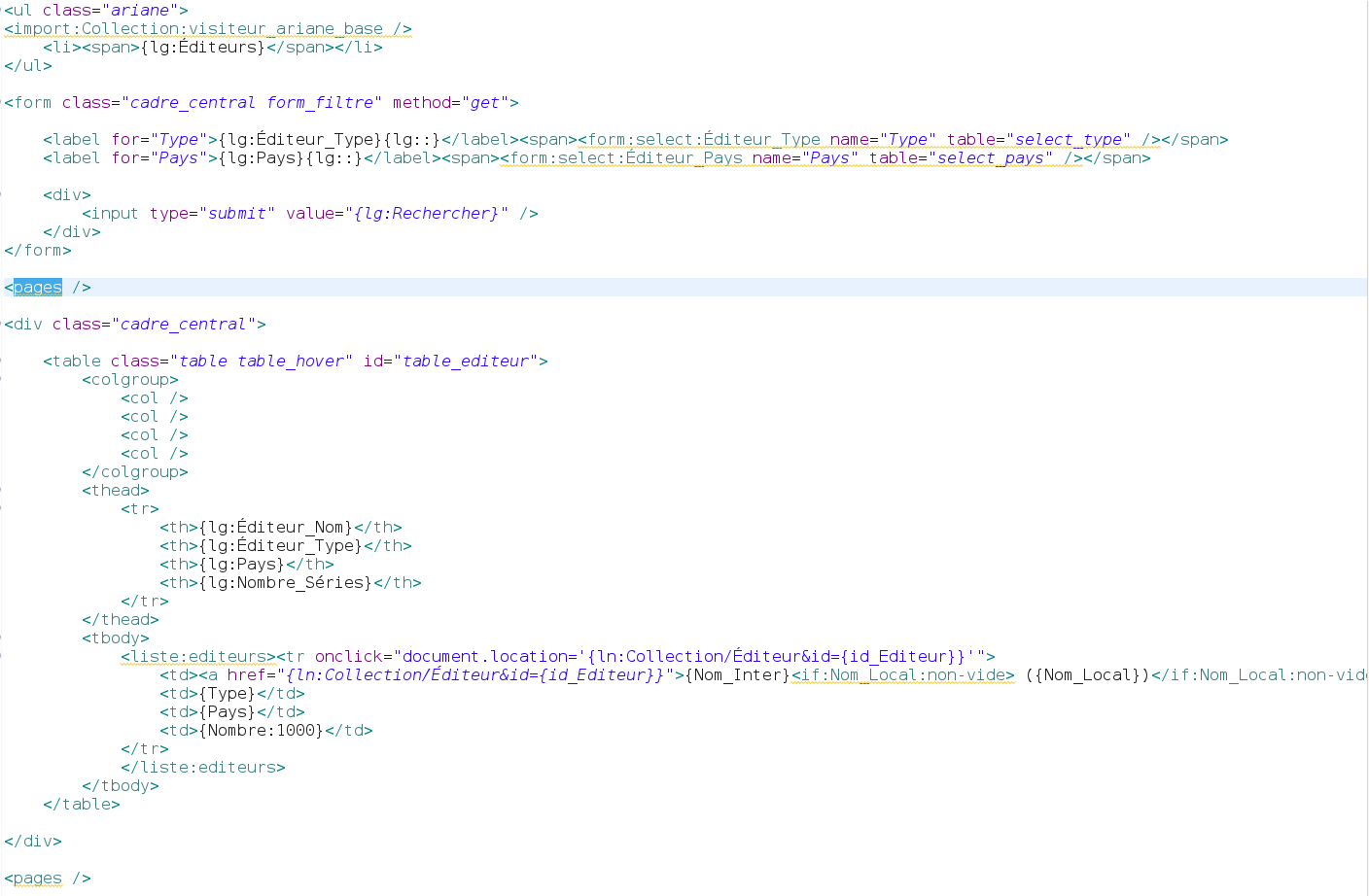1369x896 pixels.
Task: Place cursor on the 'ariane' class value
Action: coord(140,11)
